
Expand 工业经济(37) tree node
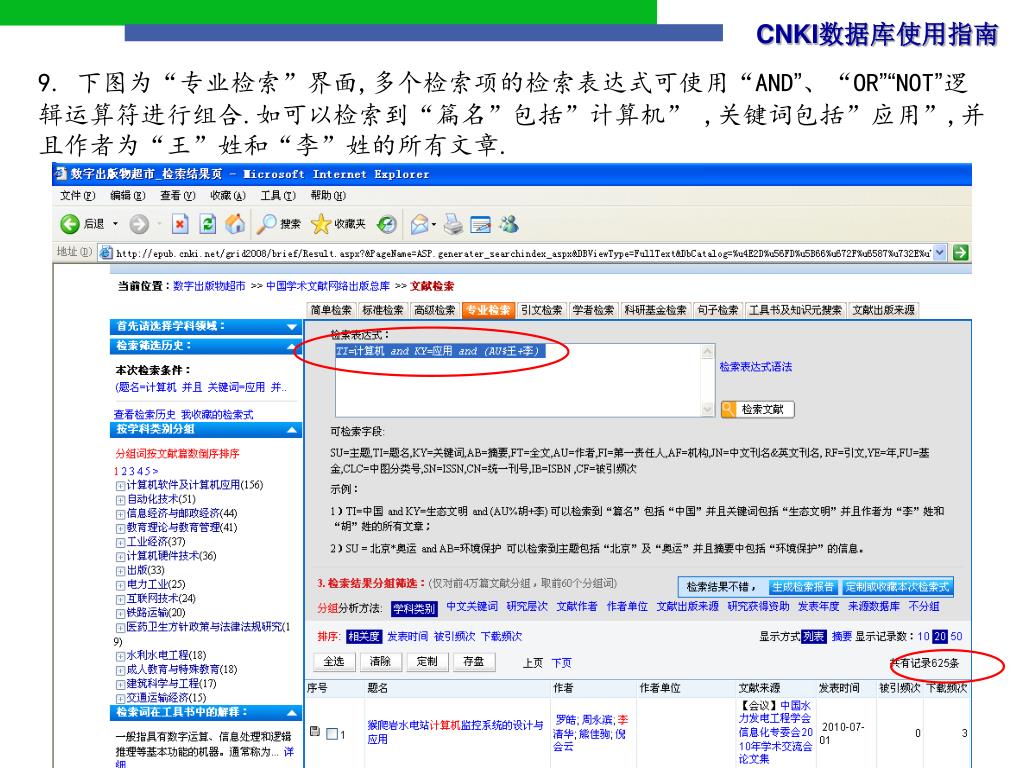pos(120,543)
